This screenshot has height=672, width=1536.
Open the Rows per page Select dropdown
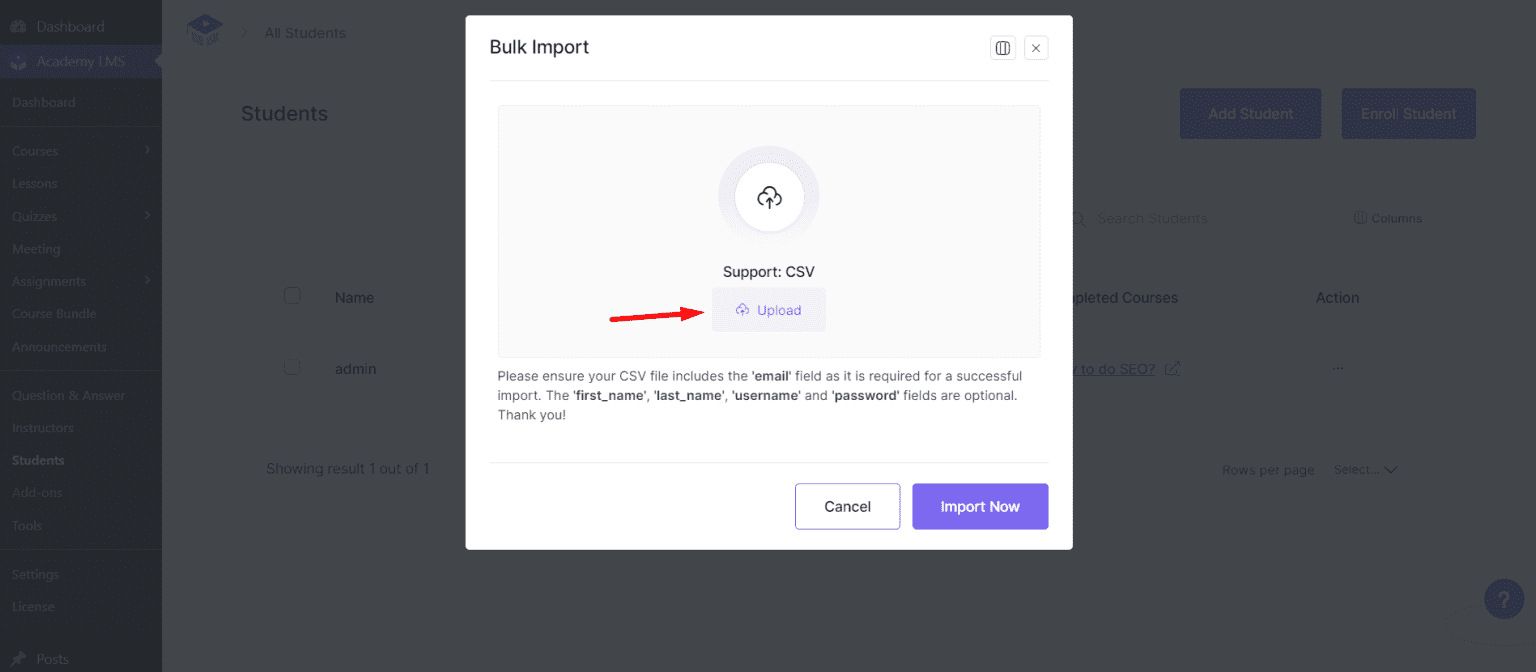pos(1365,469)
